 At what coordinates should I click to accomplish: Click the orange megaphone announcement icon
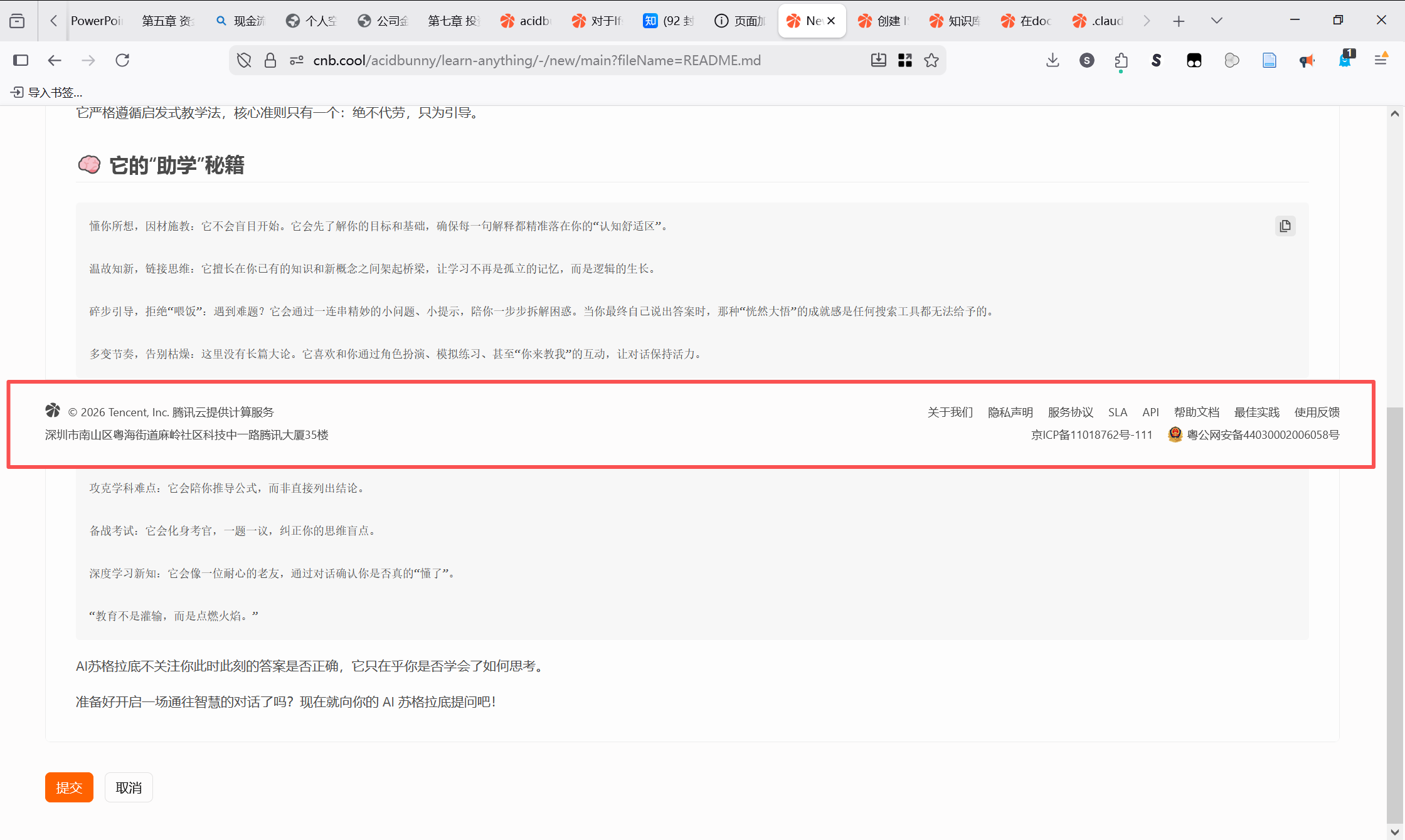pos(1307,60)
